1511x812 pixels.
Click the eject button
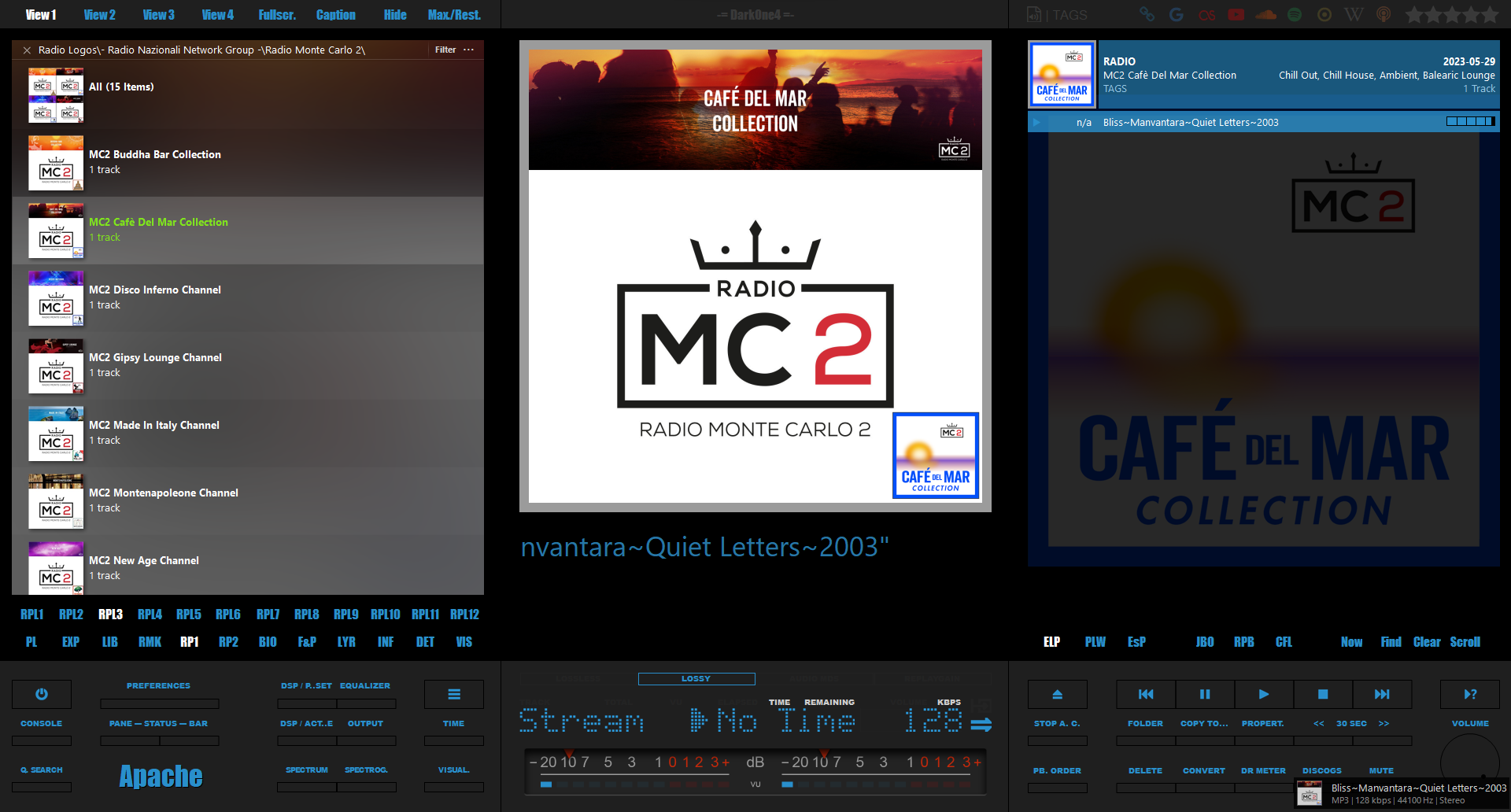(1058, 694)
